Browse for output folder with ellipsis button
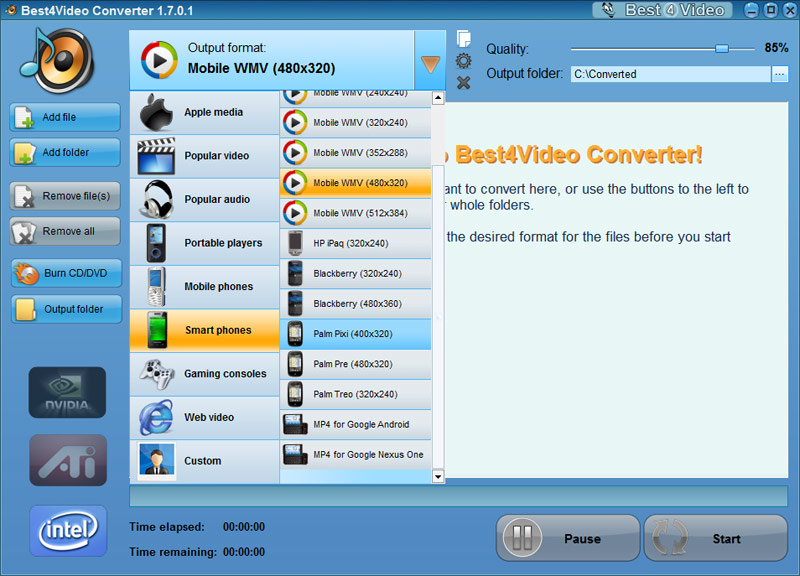The height and width of the screenshot is (576, 800). 779,74
